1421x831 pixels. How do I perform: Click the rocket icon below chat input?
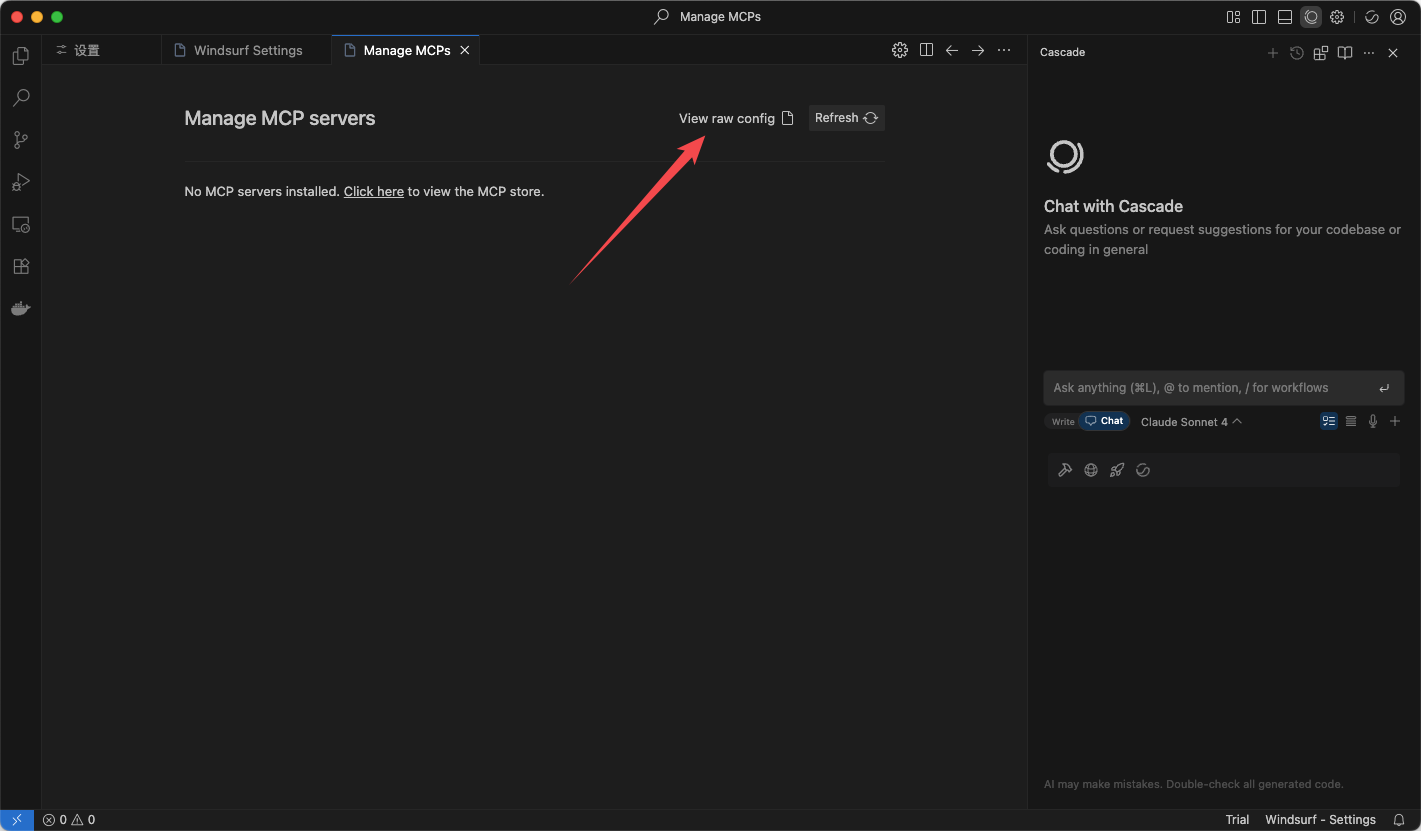(x=1117, y=470)
